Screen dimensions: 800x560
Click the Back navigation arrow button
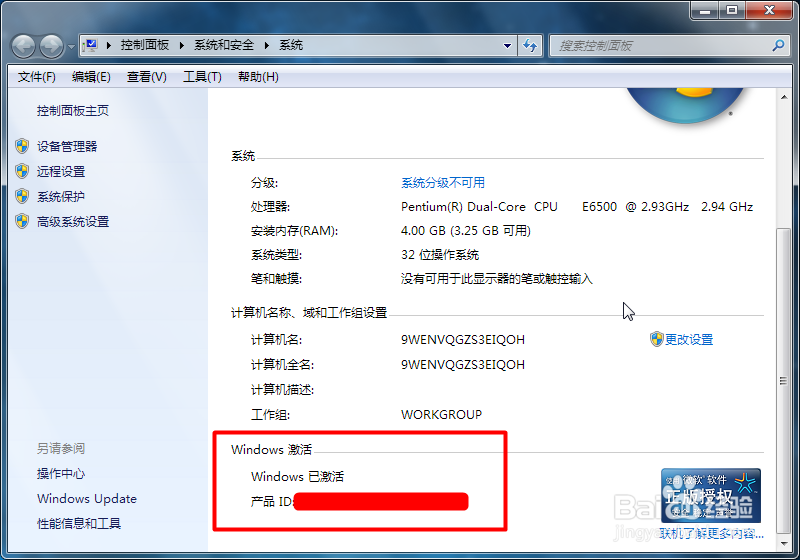(x=23, y=46)
